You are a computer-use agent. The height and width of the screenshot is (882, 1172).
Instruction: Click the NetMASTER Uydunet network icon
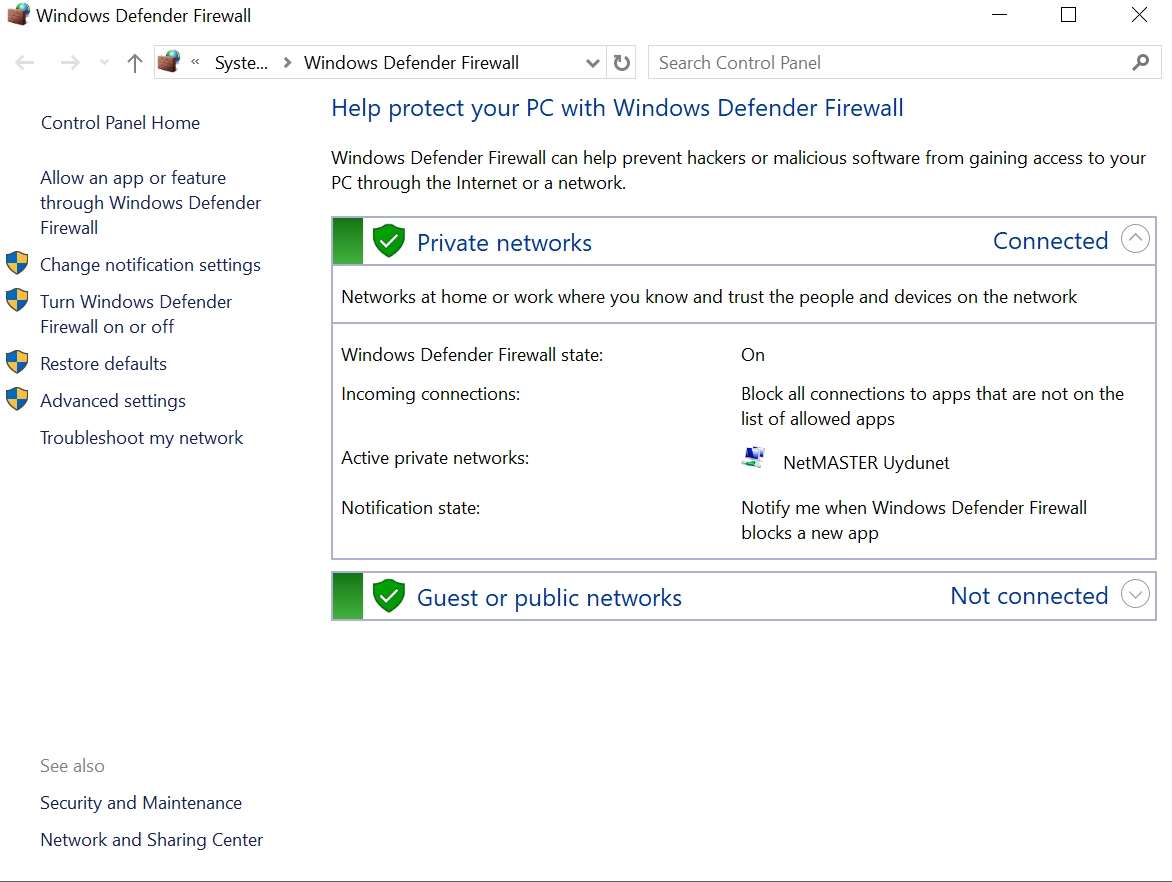pyautogui.click(x=754, y=457)
